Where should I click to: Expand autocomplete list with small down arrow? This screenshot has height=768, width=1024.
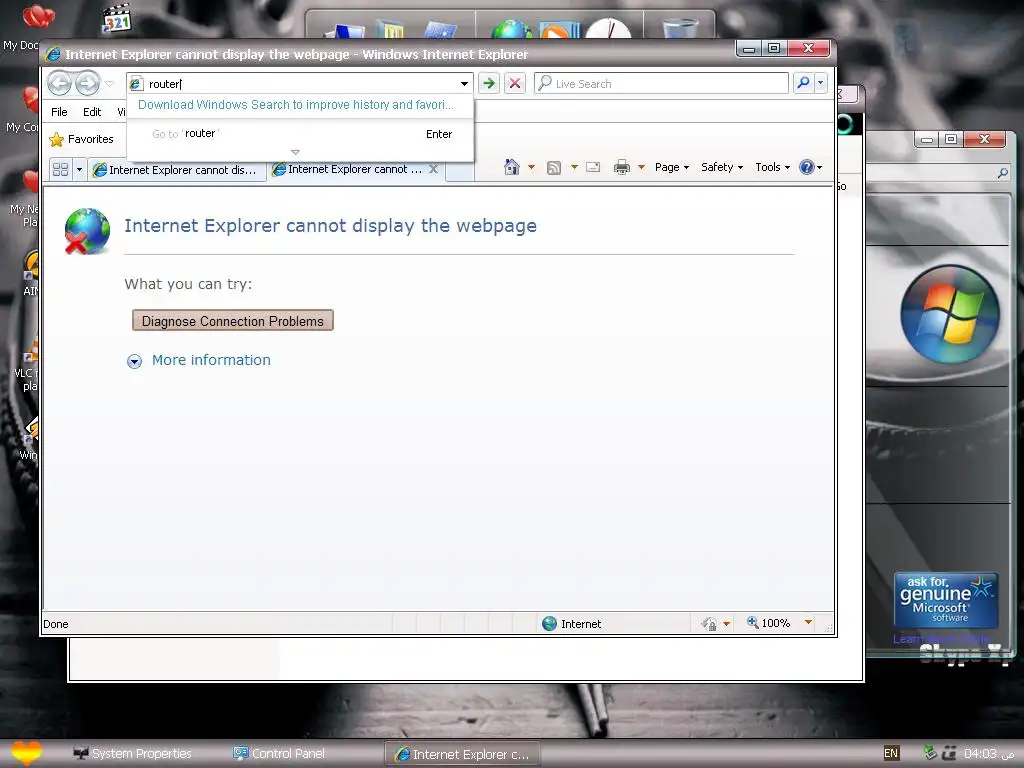(295, 152)
